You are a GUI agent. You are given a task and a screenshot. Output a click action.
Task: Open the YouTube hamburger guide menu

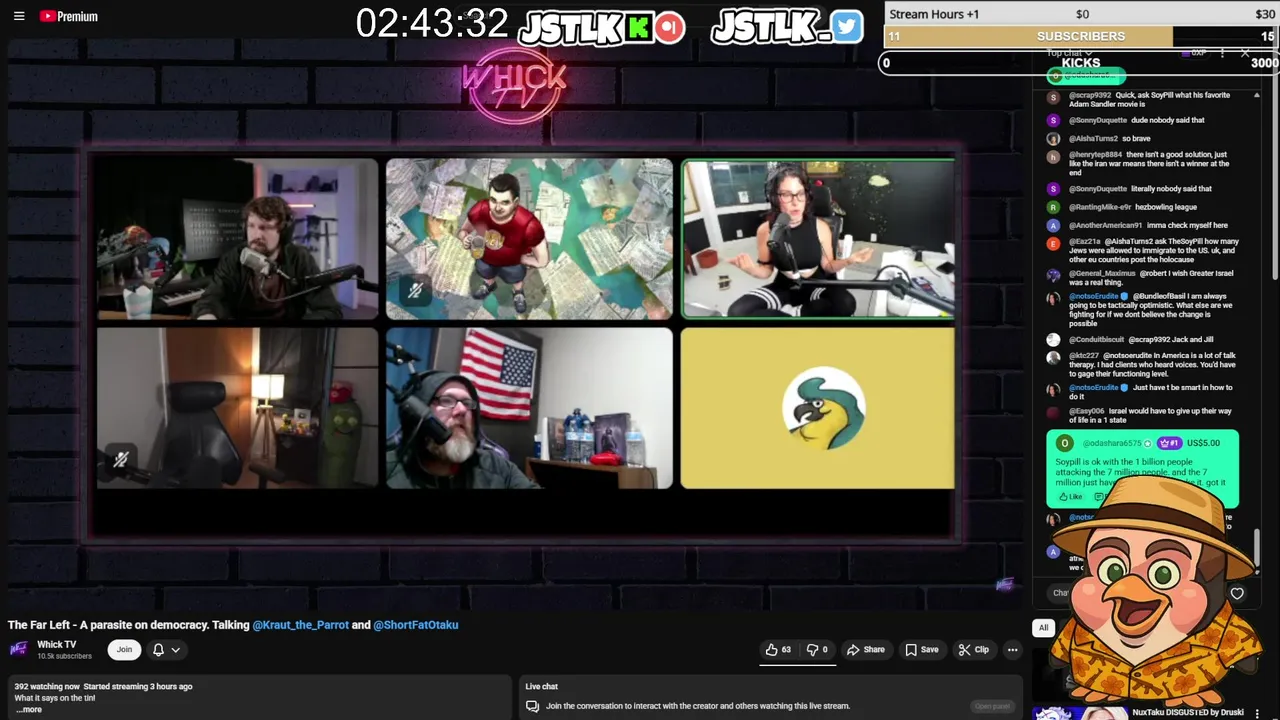click(19, 16)
